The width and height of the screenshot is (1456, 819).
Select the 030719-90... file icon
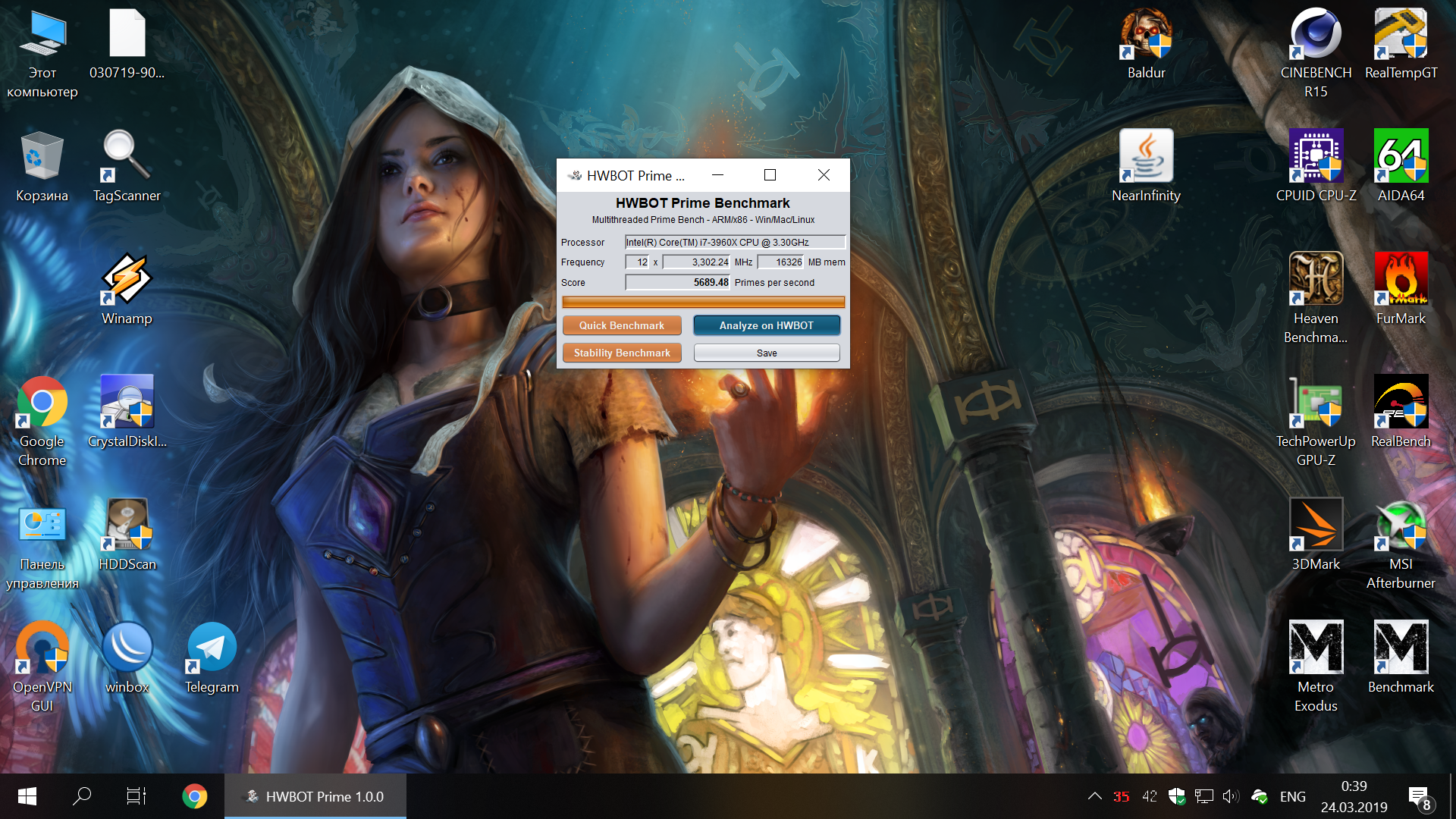127,44
